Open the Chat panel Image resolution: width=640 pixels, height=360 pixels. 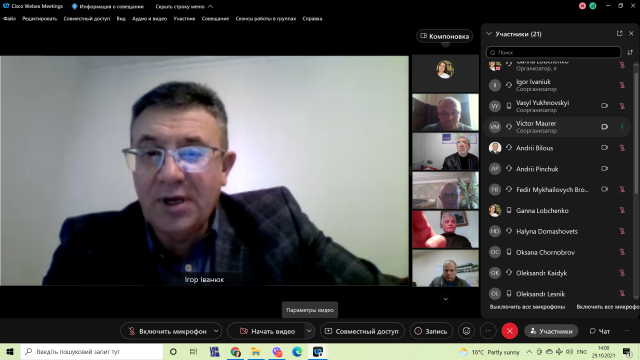coord(600,331)
